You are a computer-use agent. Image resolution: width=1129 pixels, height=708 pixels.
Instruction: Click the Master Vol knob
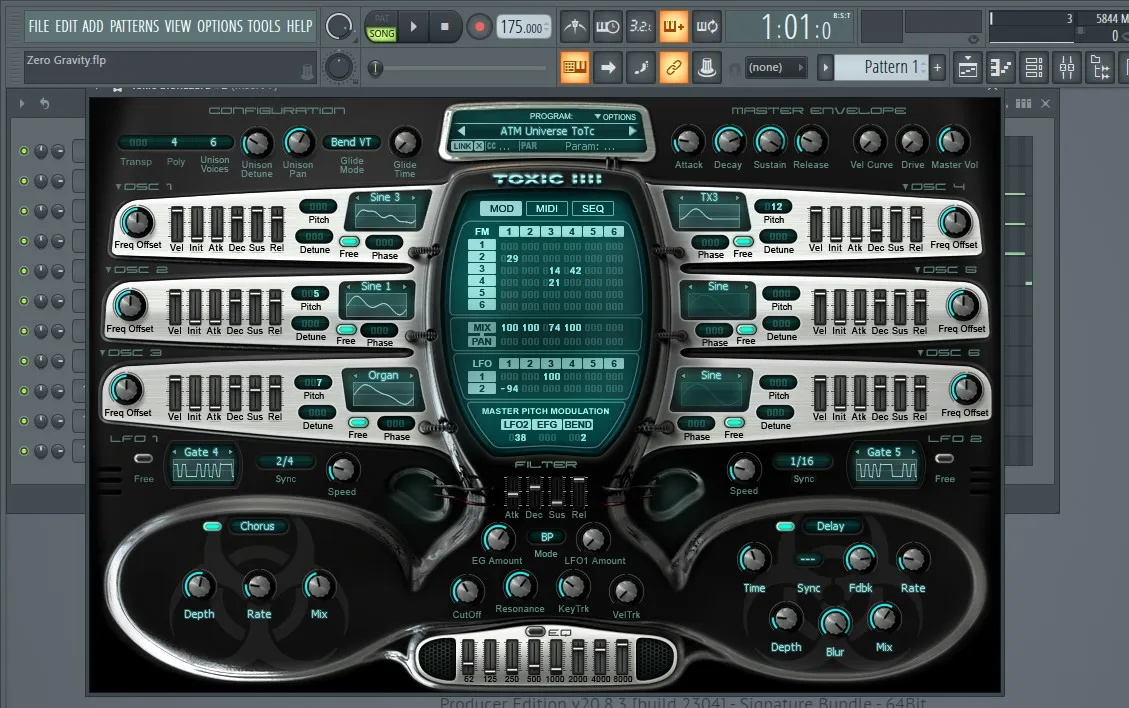[953, 141]
